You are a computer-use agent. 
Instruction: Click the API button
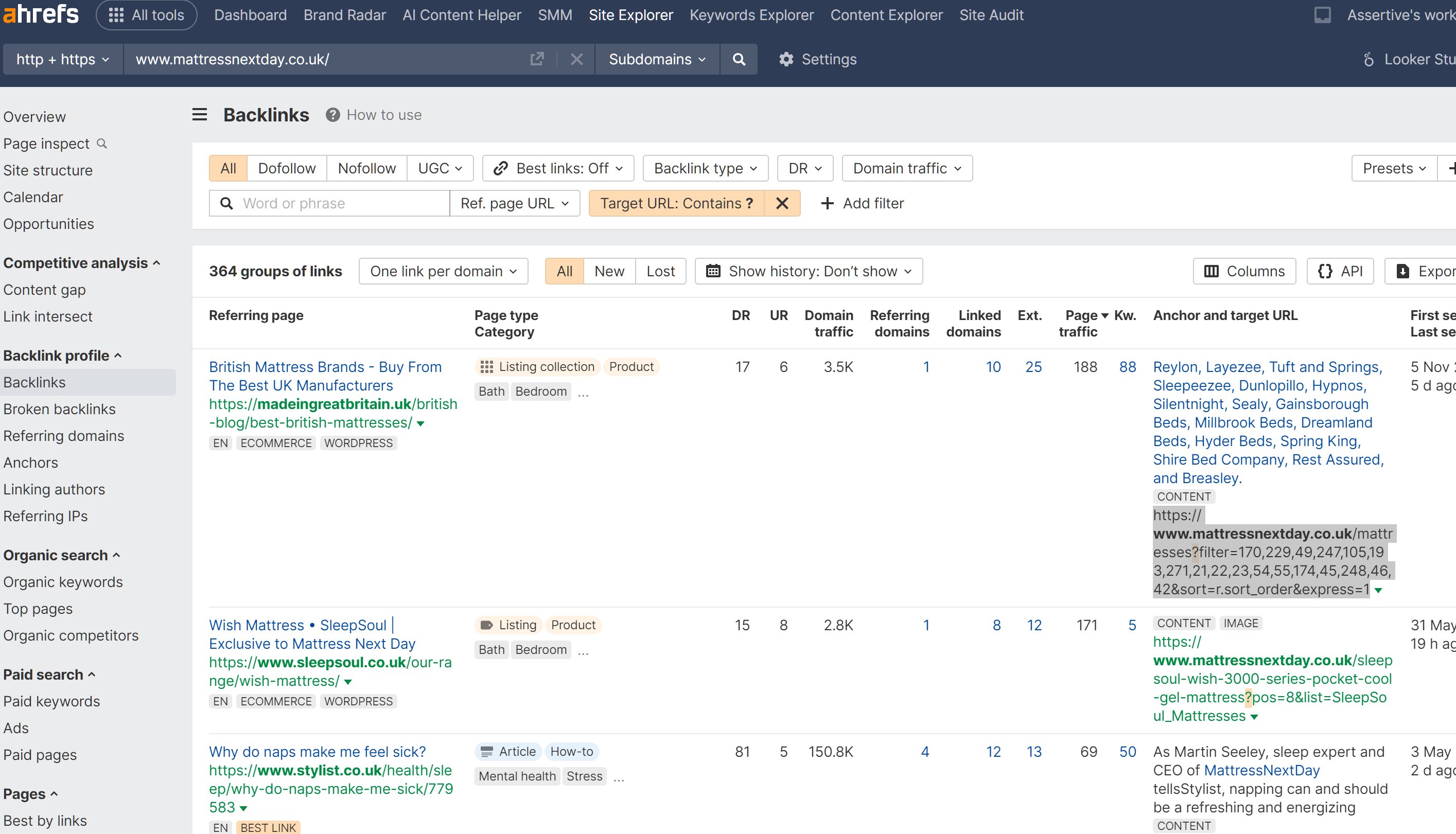coord(1340,271)
